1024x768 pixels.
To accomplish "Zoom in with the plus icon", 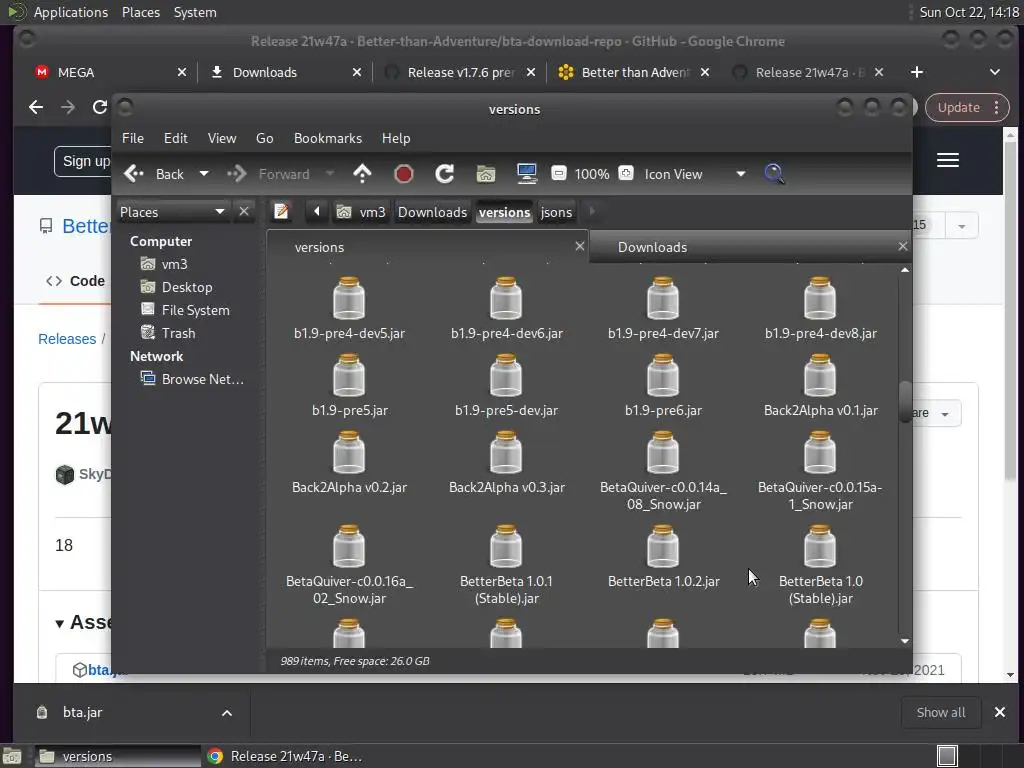I will pyautogui.click(x=626, y=174).
